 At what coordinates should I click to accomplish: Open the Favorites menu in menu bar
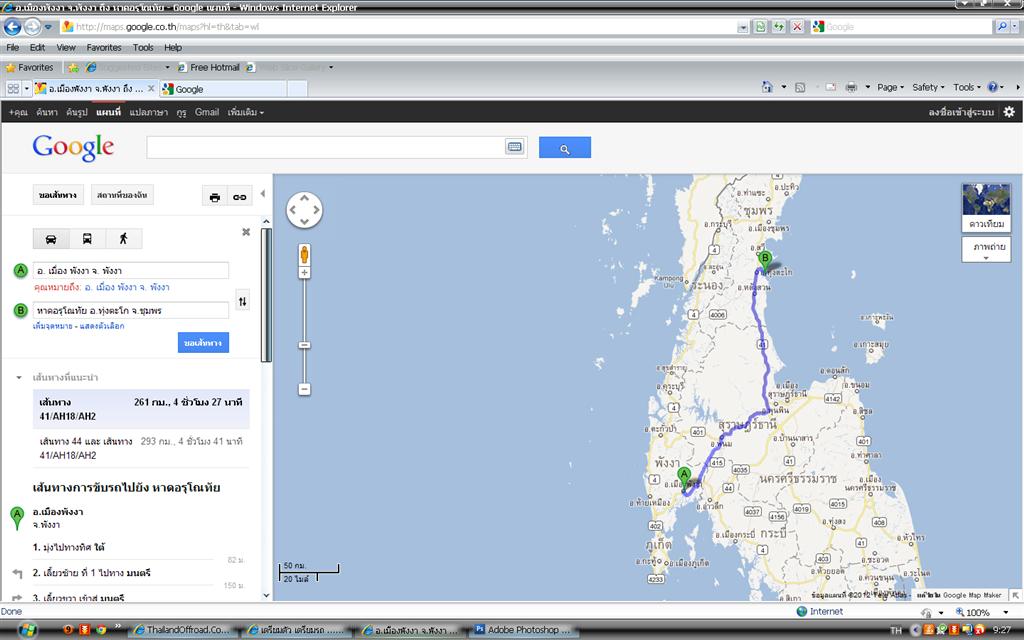104,47
